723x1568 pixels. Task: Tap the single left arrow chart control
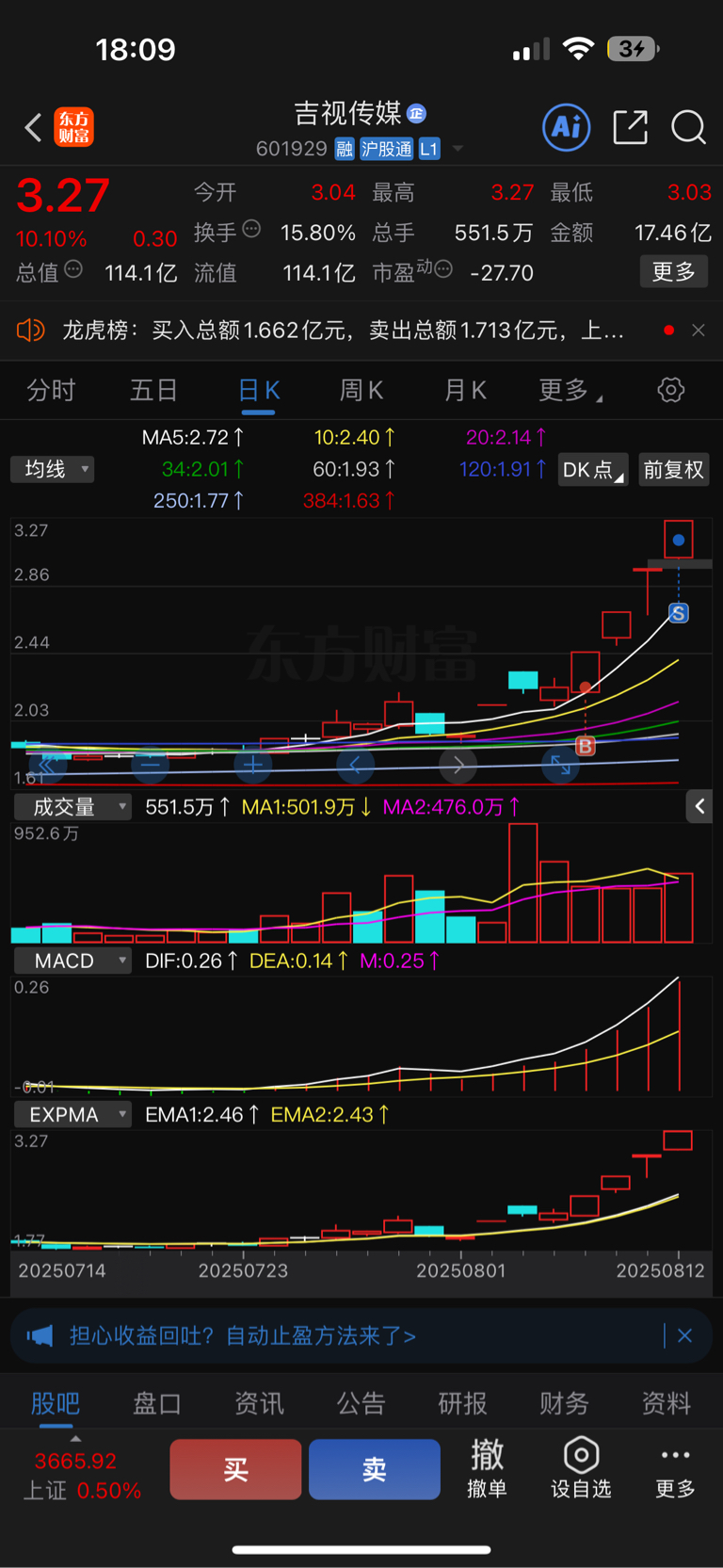[356, 766]
